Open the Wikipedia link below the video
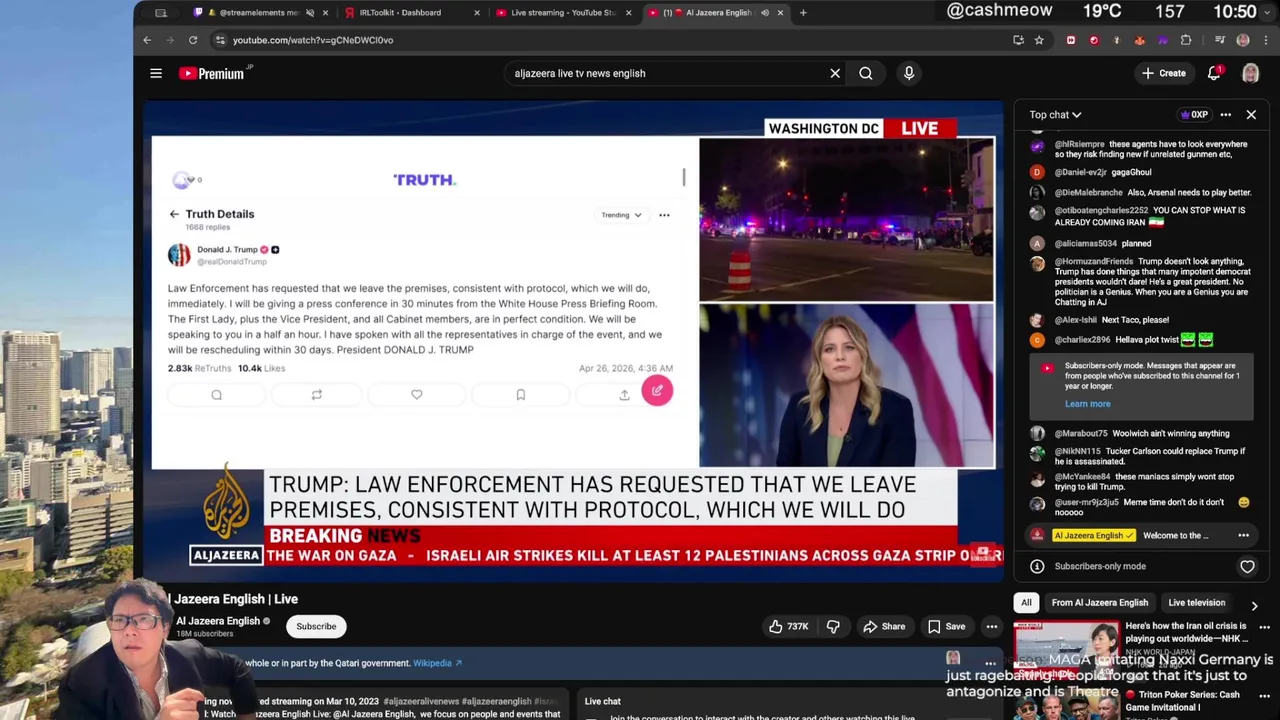The image size is (1280, 720). tap(437, 663)
